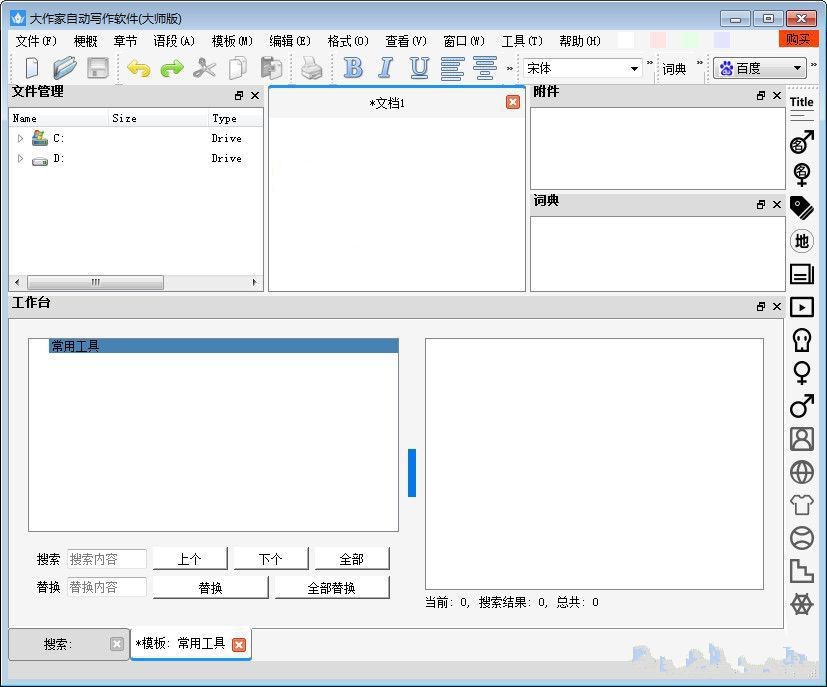Switch to the 搜索: tab
This screenshot has width=827, height=687.
coord(68,645)
